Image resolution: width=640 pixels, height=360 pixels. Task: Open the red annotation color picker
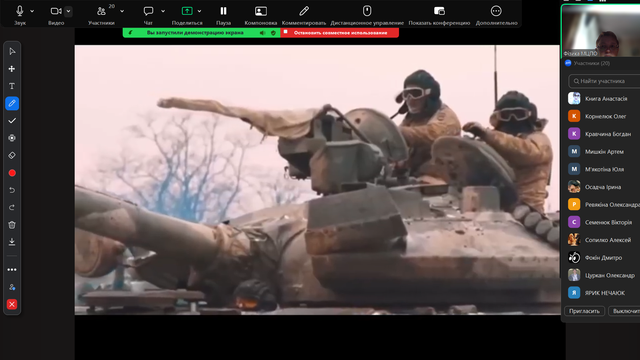click(12, 173)
